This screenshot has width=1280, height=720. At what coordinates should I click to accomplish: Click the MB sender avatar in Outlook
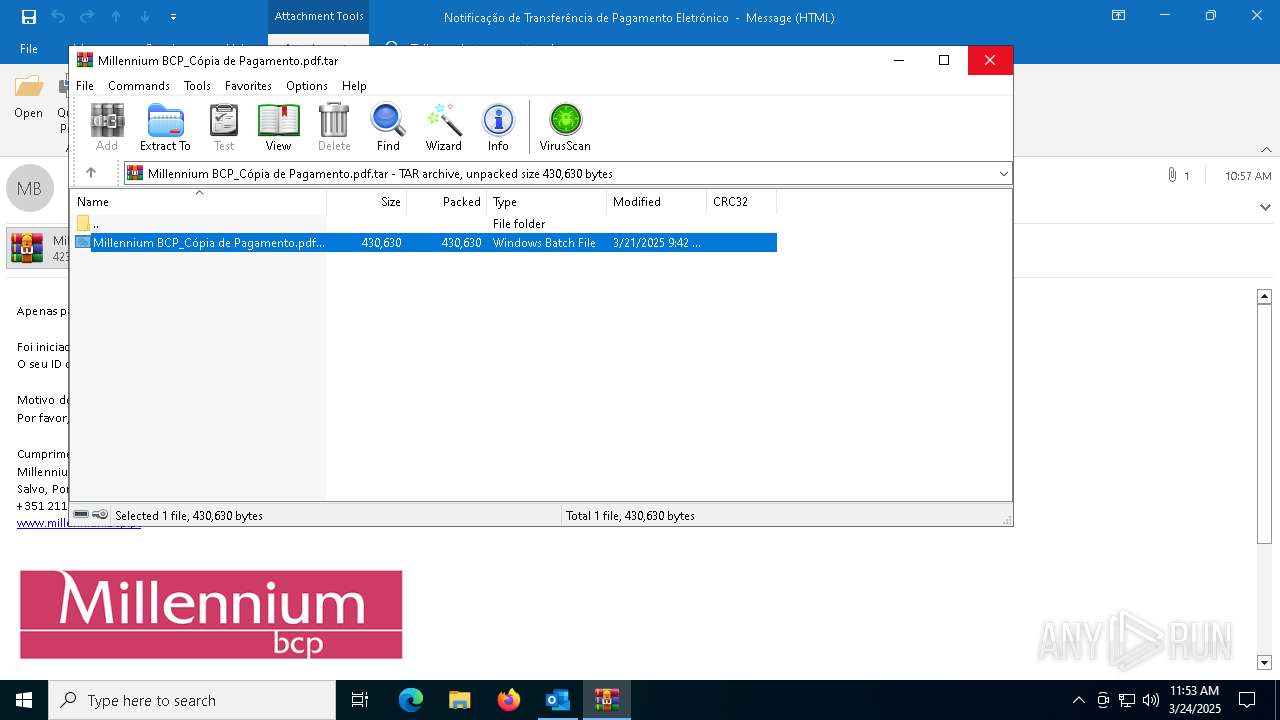coord(29,188)
